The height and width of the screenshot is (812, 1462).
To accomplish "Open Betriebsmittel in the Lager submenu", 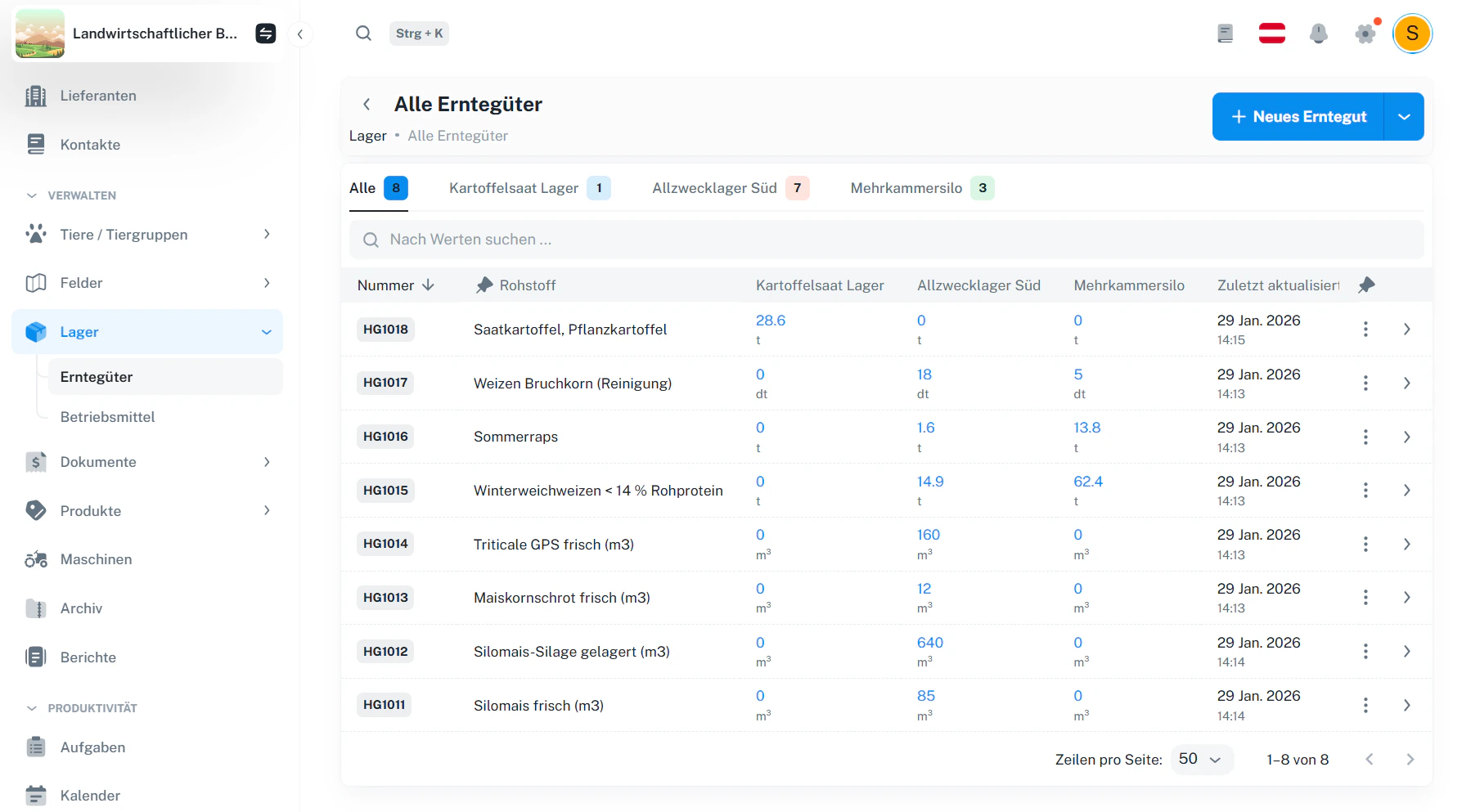I will point(107,417).
